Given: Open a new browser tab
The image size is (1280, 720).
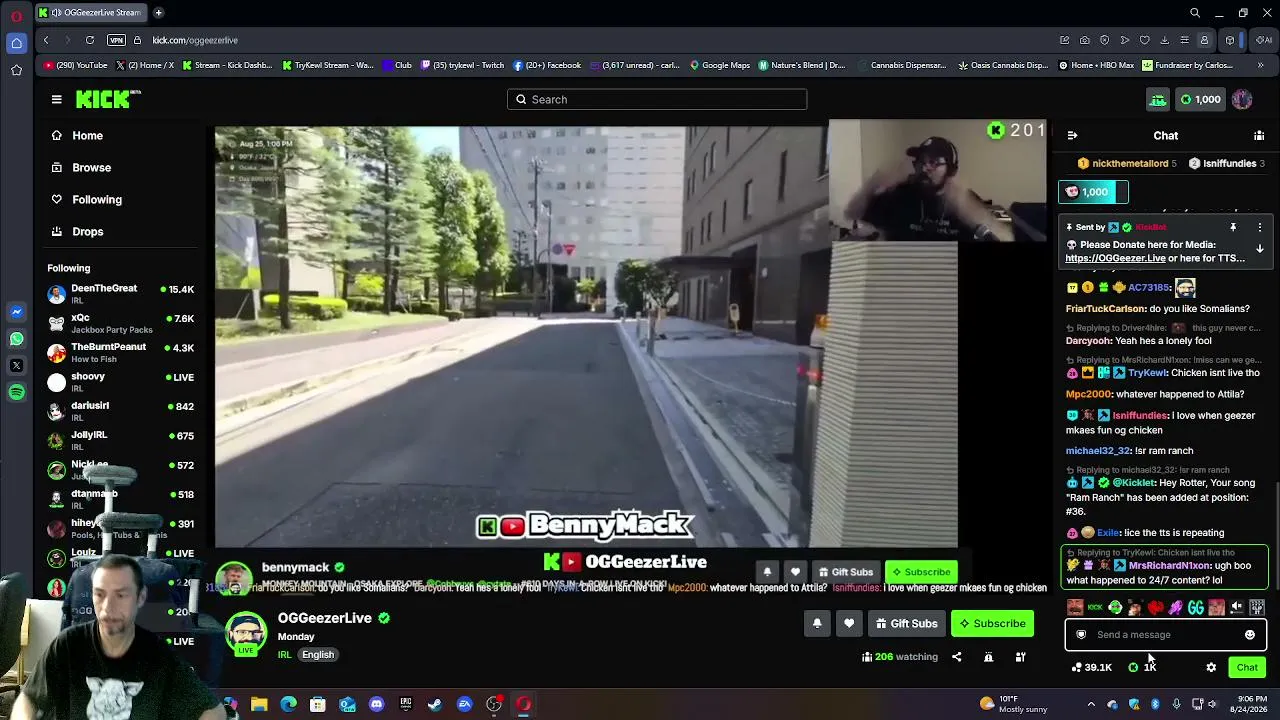Looking at the screenshot, I should point(158,13).
